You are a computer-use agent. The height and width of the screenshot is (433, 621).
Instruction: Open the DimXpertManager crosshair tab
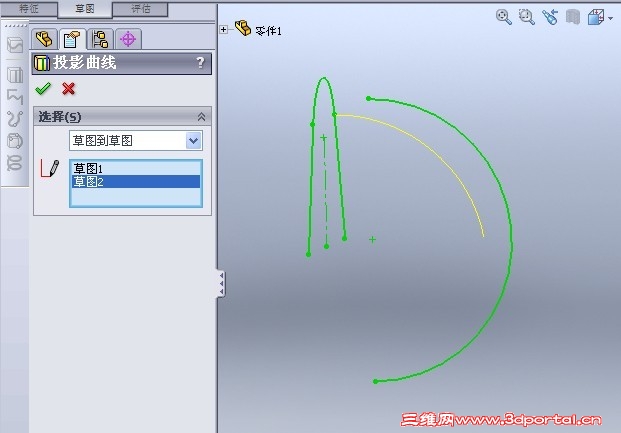coord(128,39)
